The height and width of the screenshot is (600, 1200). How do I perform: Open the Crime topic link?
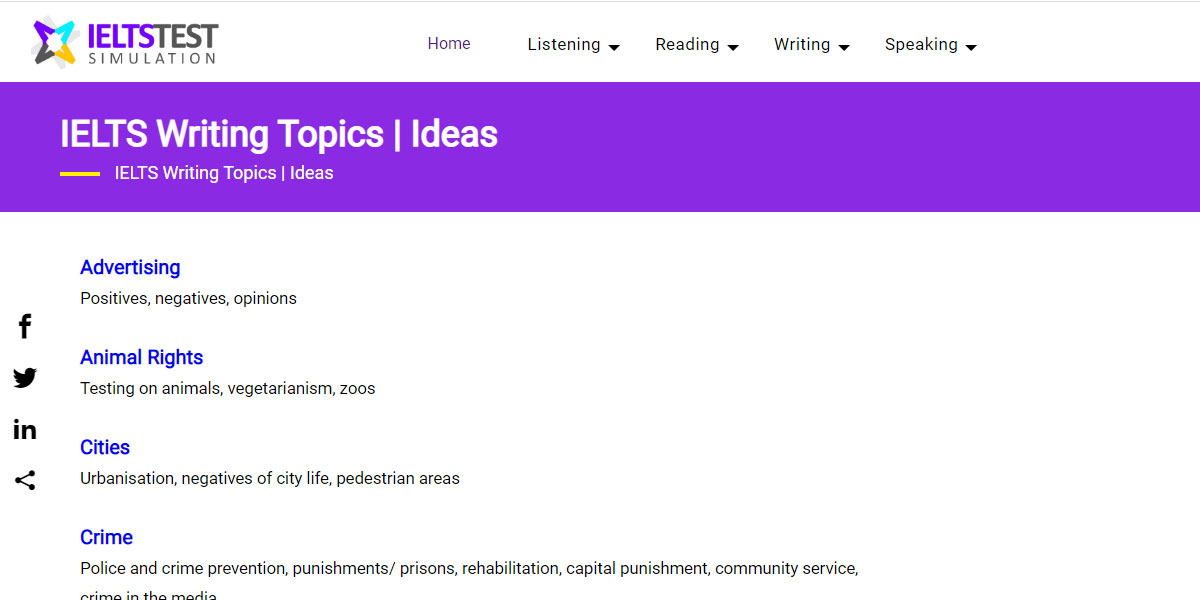(106, 537)
